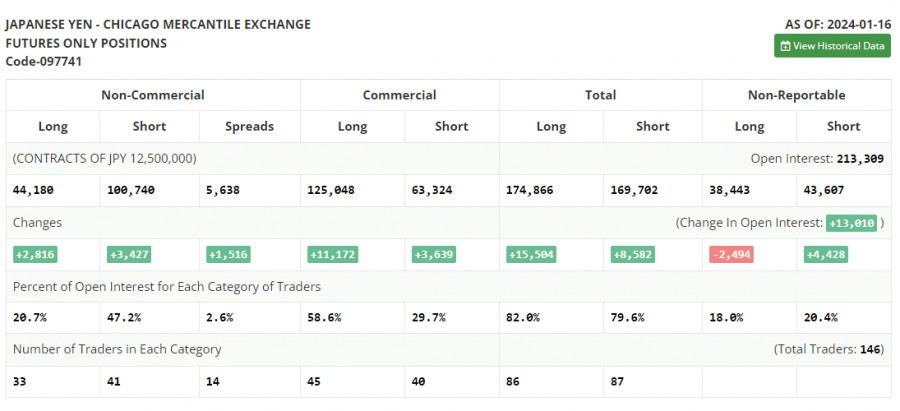
Task: Click the +11,172 commercial long change badge
Action: tap(332, 254)
